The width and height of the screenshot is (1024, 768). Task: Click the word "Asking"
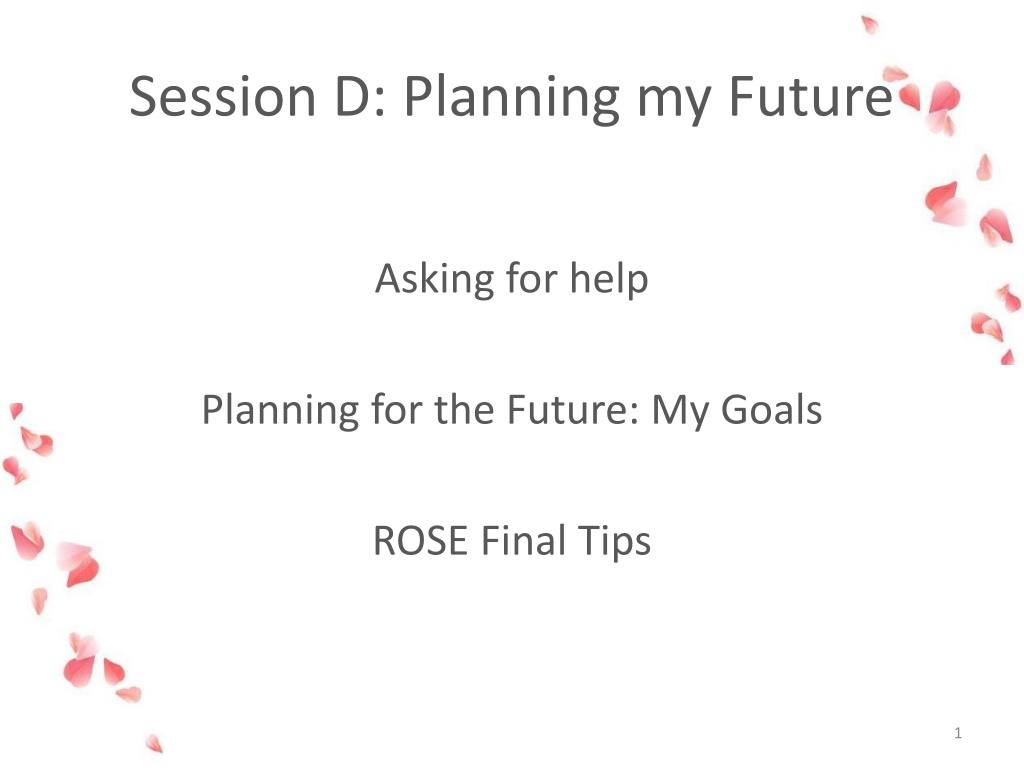click(x=434, y=280)
